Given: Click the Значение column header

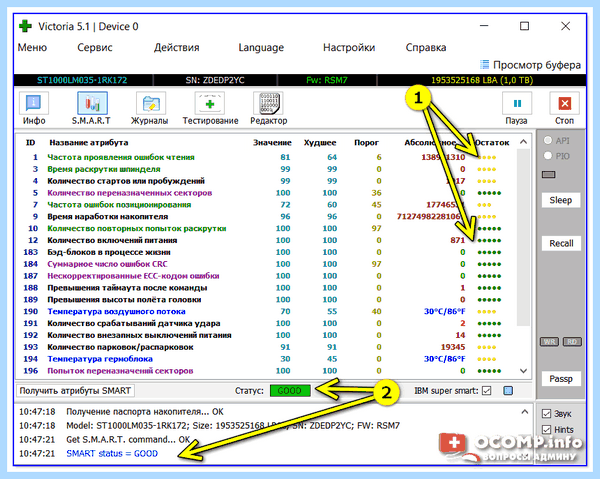Looking at the screenshot, I should coord(272,143).
